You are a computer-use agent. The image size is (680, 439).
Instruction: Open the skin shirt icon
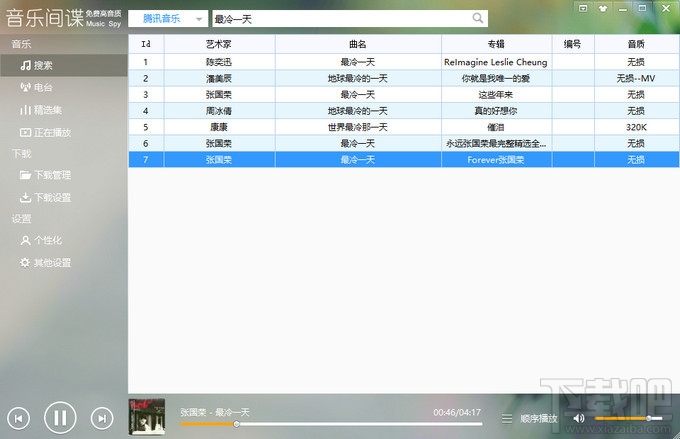603,8
